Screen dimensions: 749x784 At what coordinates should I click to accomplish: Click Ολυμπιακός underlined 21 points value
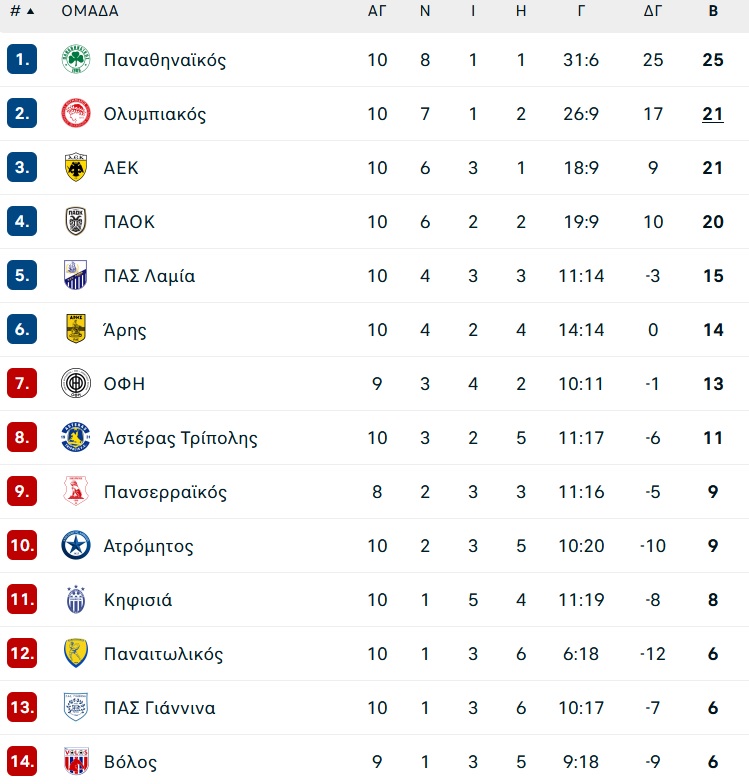[x=713, y=114]
